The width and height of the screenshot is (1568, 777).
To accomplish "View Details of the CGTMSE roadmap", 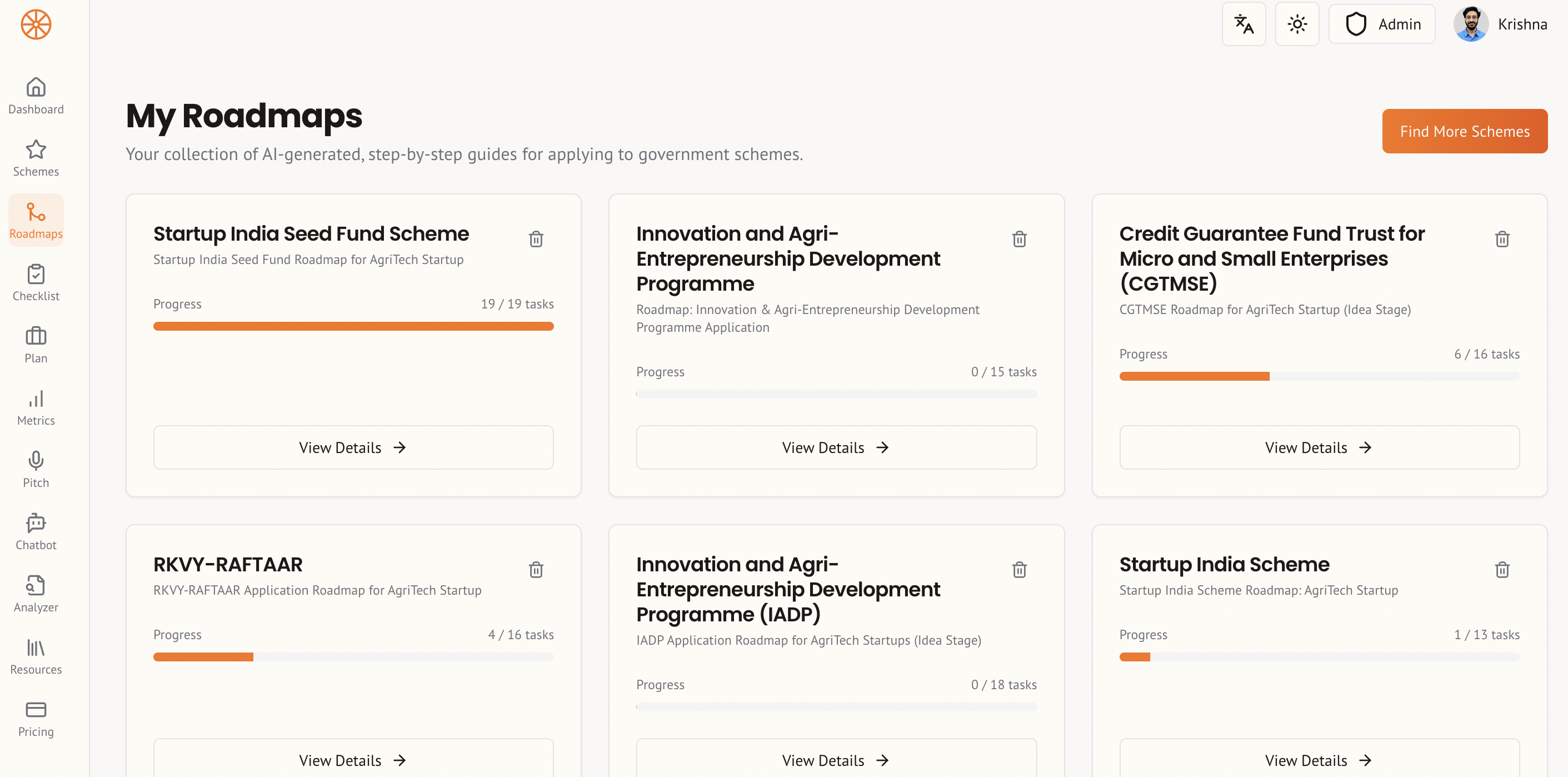I will (1319, 447).
